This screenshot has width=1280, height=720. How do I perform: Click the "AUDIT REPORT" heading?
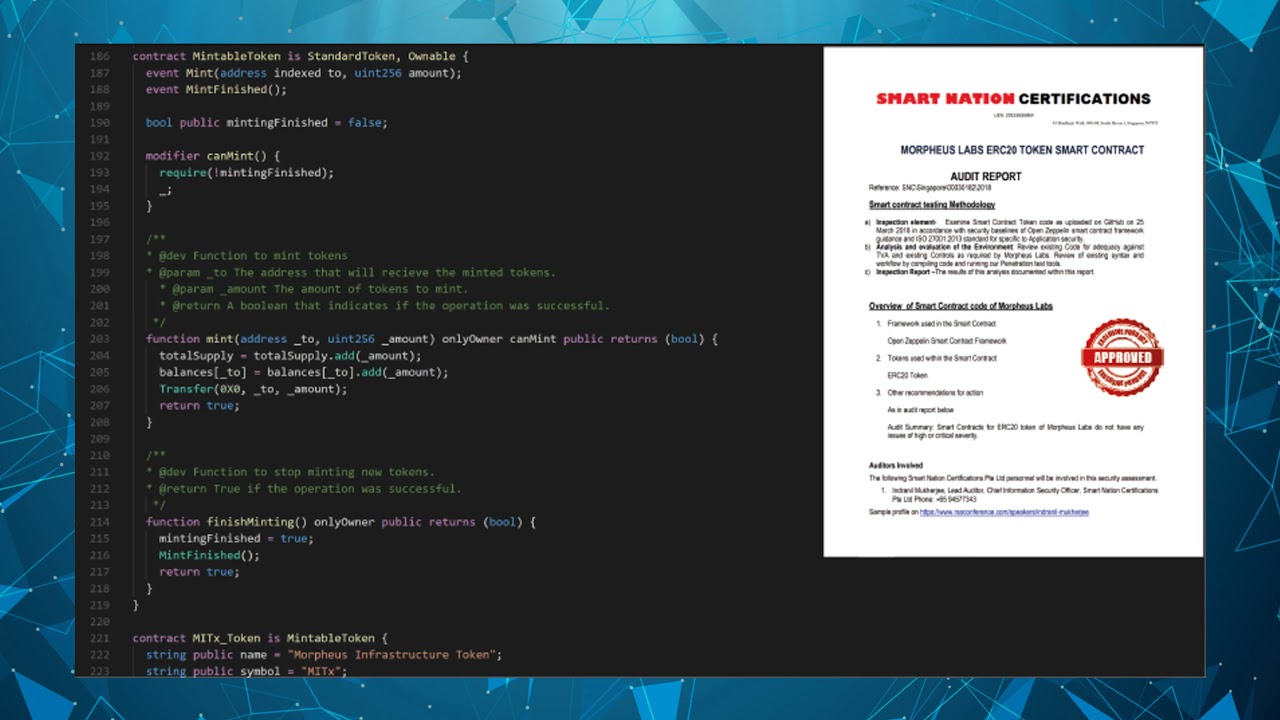pyautogui.click(x=986, y=177)
